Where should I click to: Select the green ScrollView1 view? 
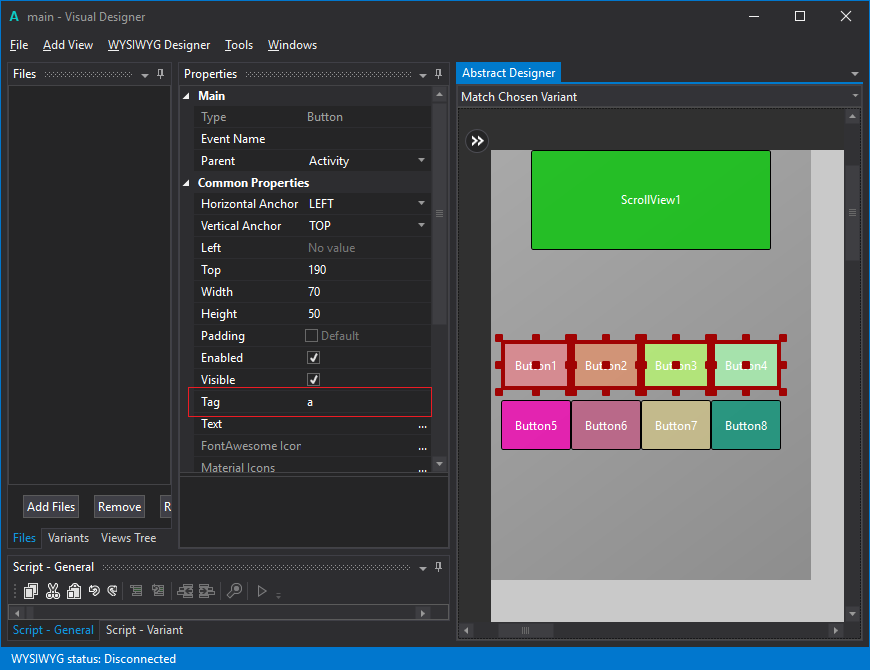650,200
